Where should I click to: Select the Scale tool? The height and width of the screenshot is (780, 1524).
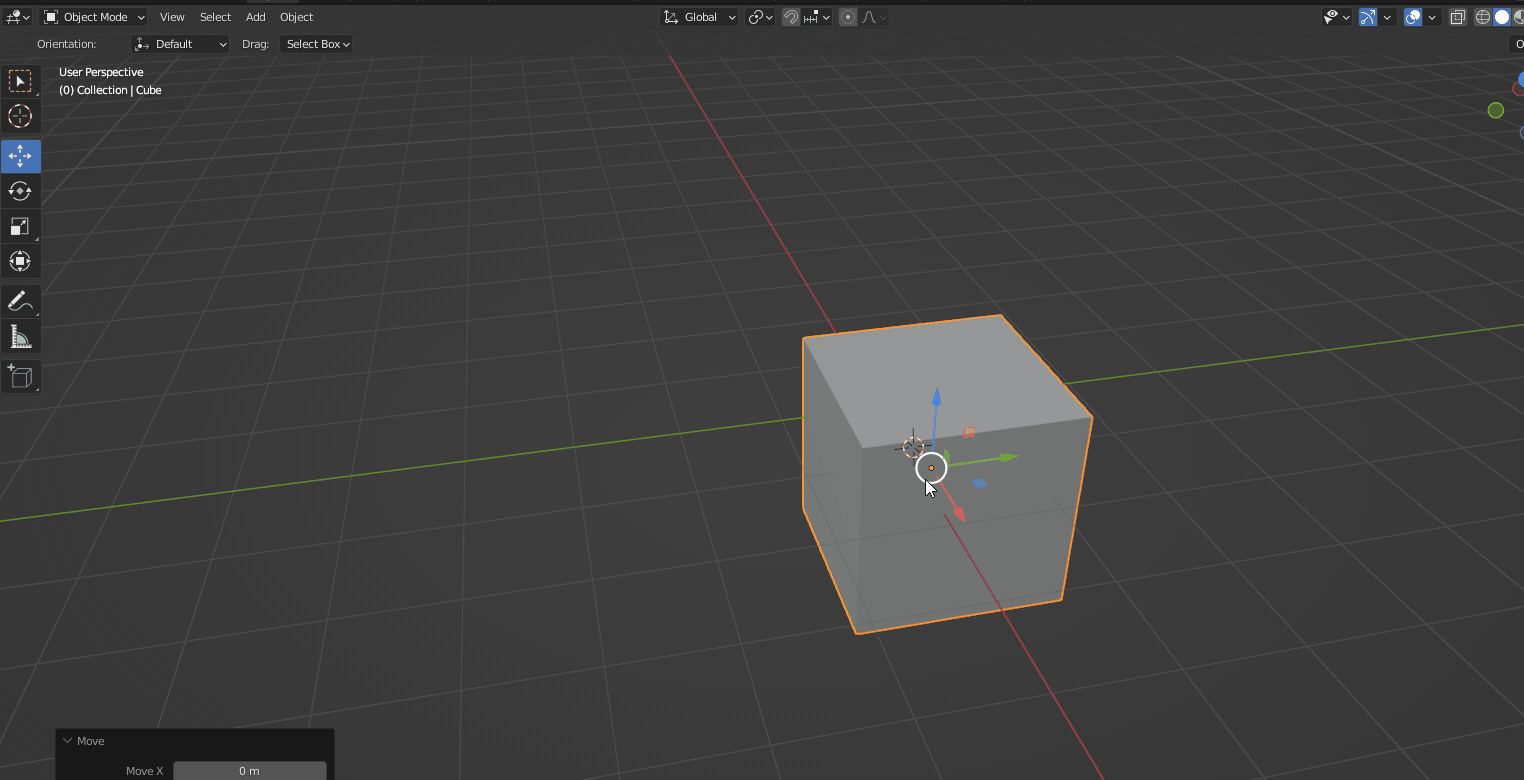(20, 226)
